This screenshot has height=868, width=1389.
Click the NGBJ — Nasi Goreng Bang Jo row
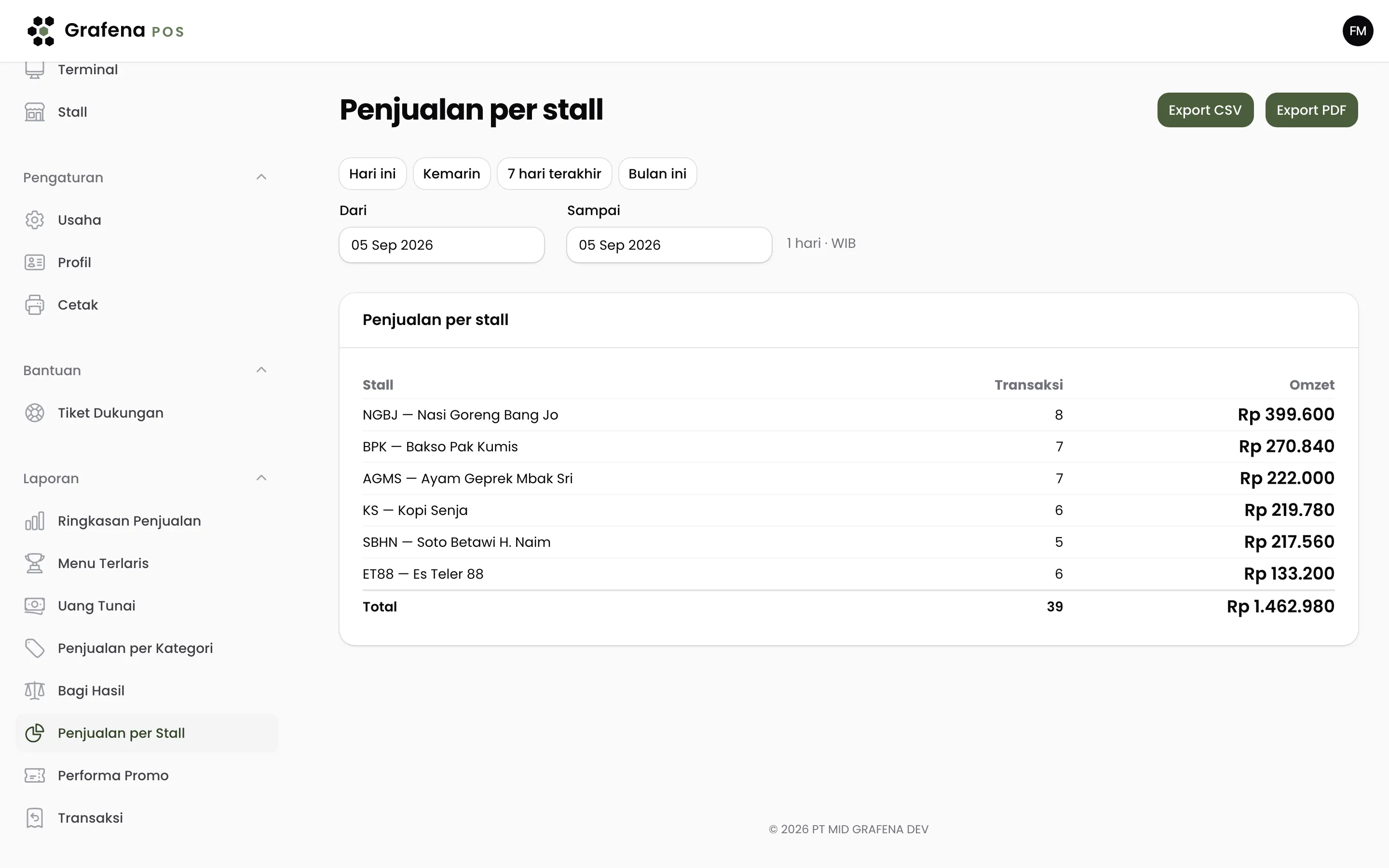[x=848, y=415]
